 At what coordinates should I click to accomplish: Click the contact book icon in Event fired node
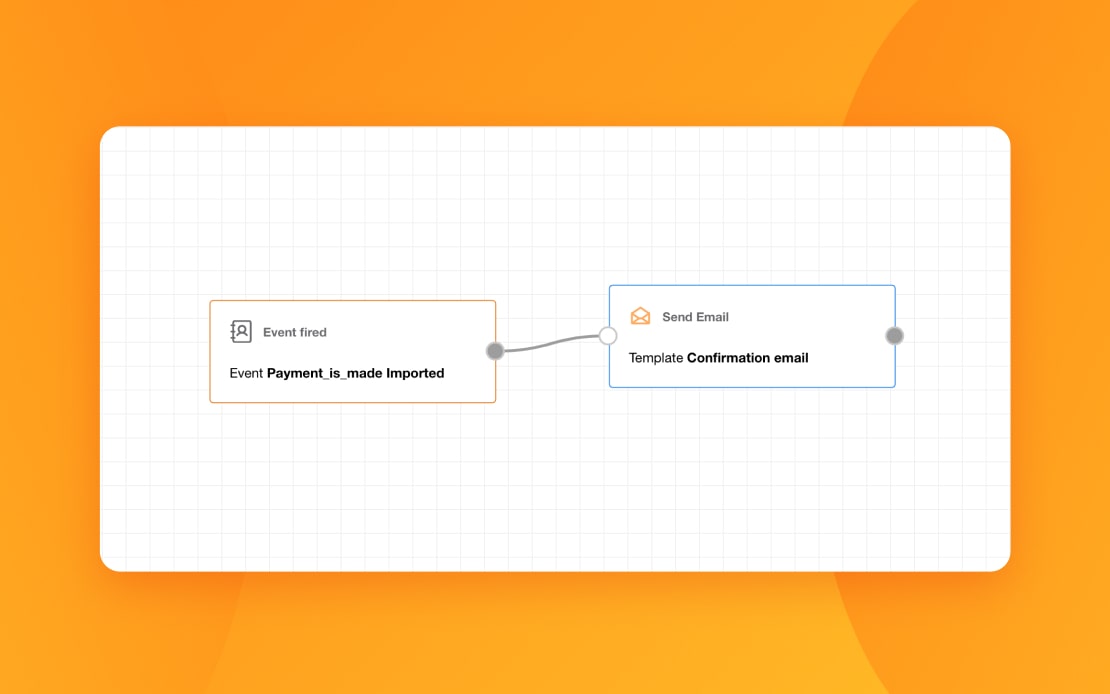(241, 331)
